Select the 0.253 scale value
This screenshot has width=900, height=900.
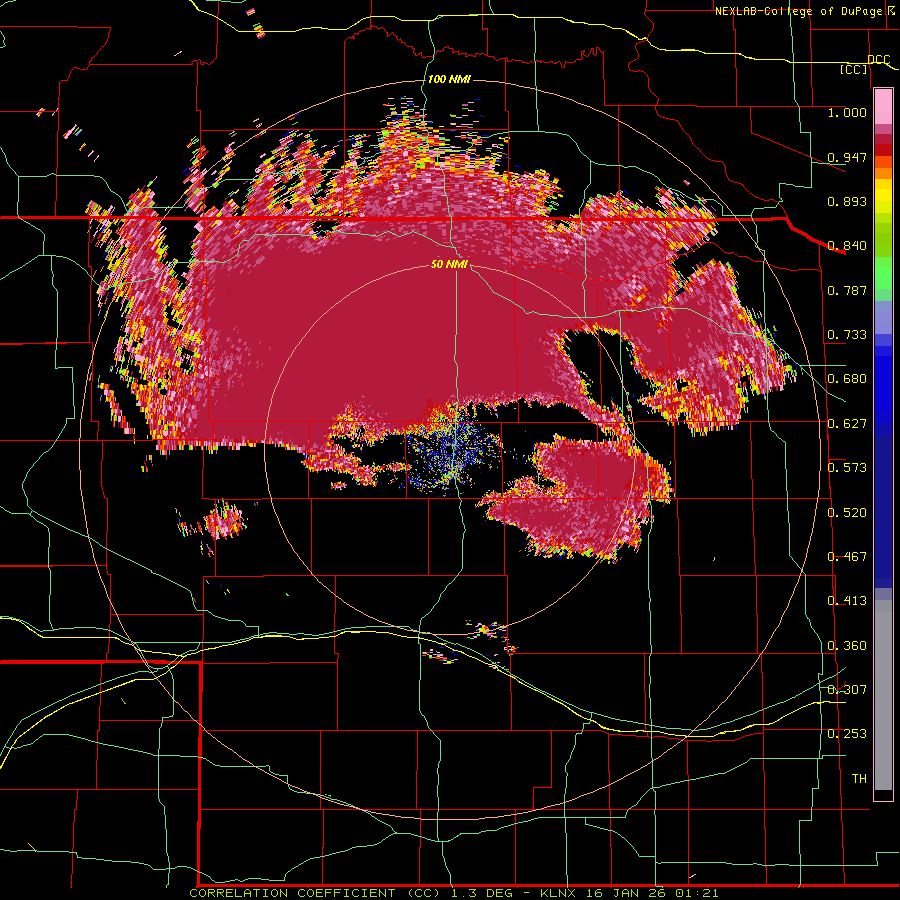(x=847, y=734)
